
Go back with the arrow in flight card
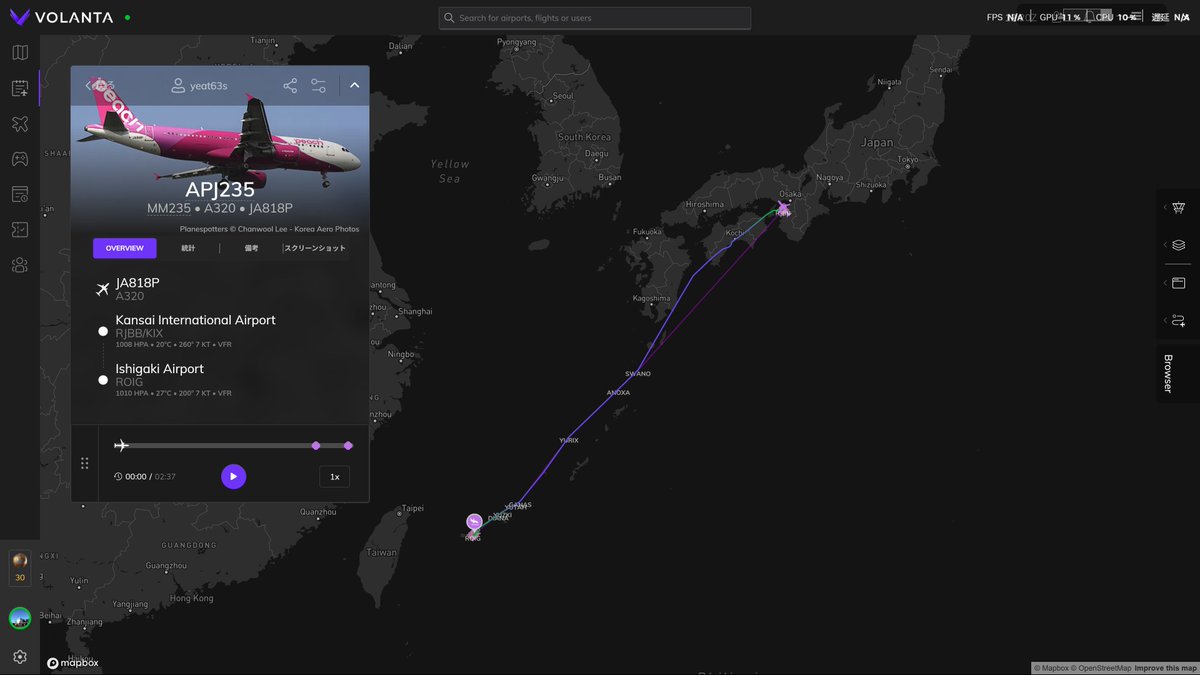(x=89, y=86)
